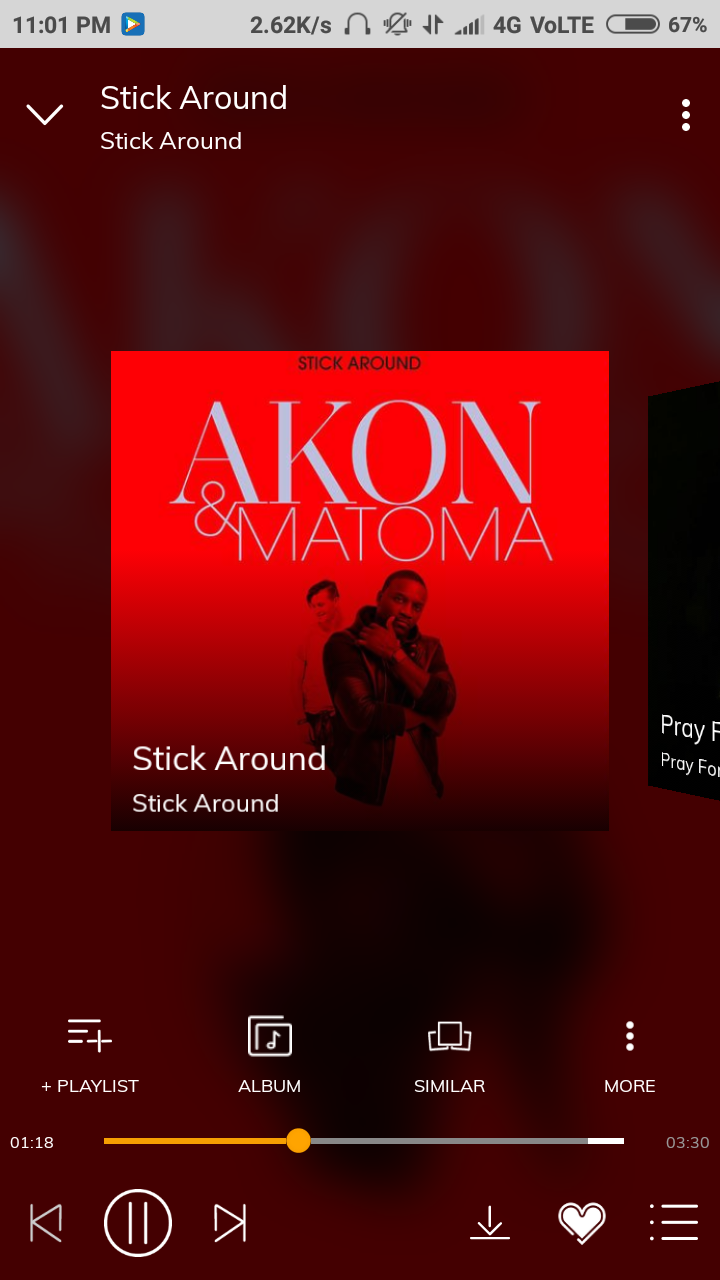Show Similar songs icon

click(x=450, y=1036)
